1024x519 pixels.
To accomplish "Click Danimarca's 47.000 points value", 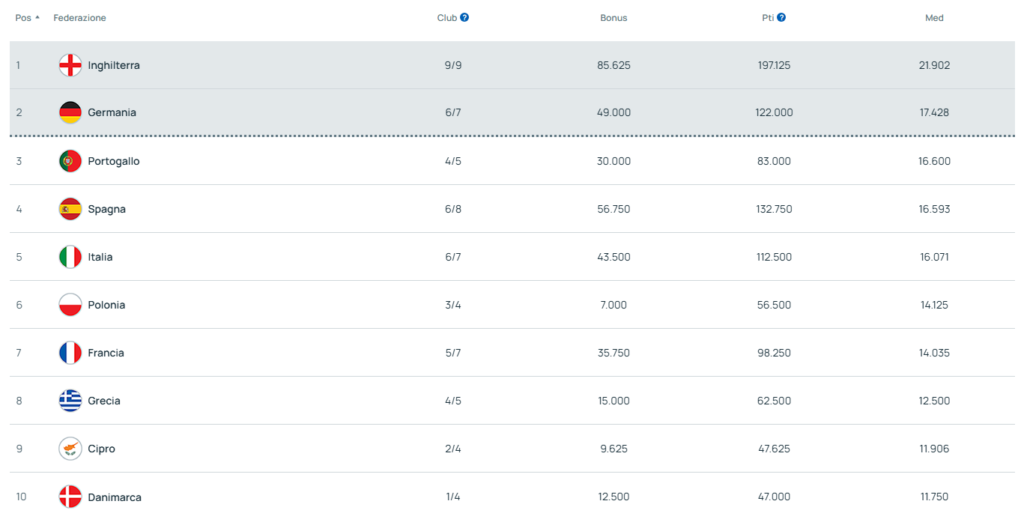I will (774, 497).
